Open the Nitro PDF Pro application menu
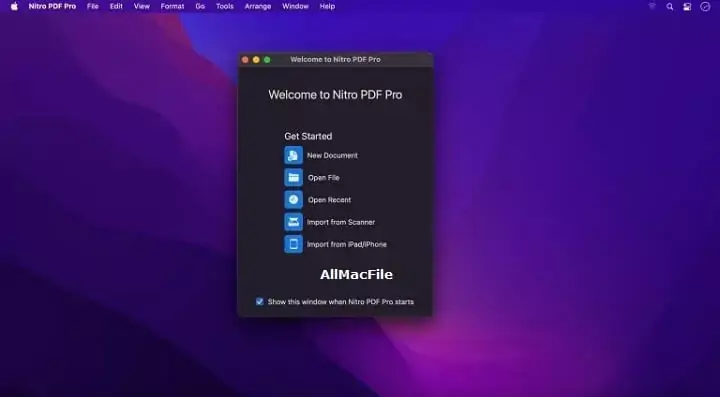The height and width of the screenshot is (397, 720). tap(52, 6)
